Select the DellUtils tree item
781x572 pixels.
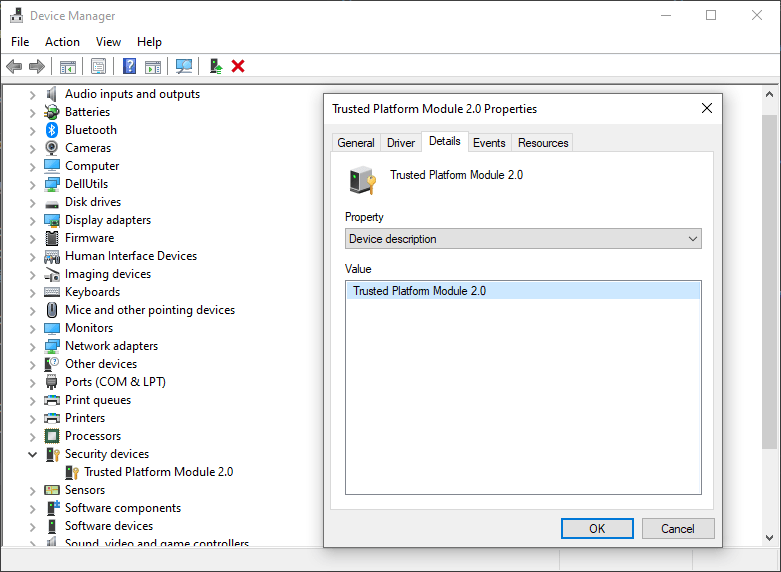(x=87, y=184)
